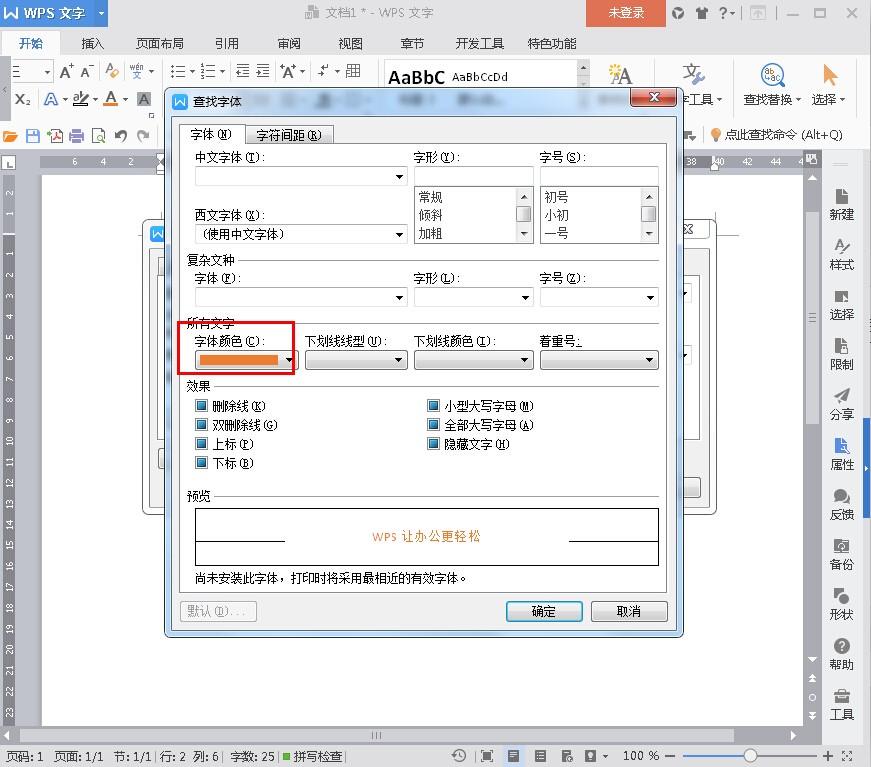871x767 pixels.
Task: Click the numbered list icon
Action: [208, 71]
